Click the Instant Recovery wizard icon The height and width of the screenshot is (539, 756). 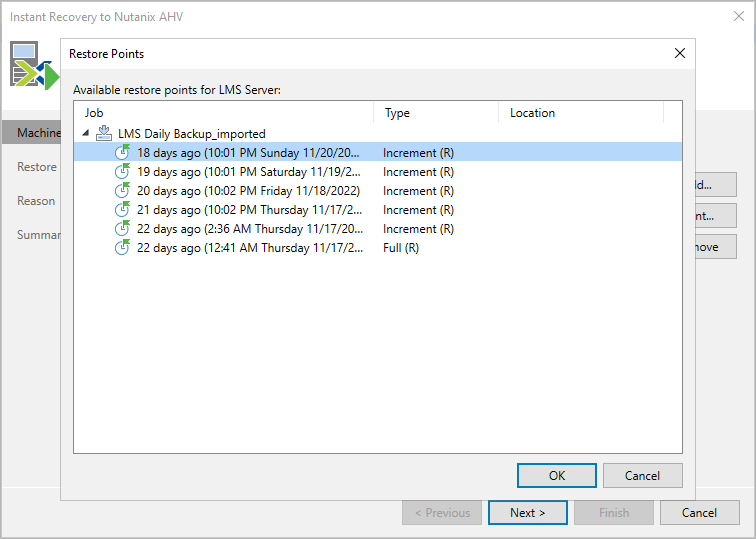(31, 65)
